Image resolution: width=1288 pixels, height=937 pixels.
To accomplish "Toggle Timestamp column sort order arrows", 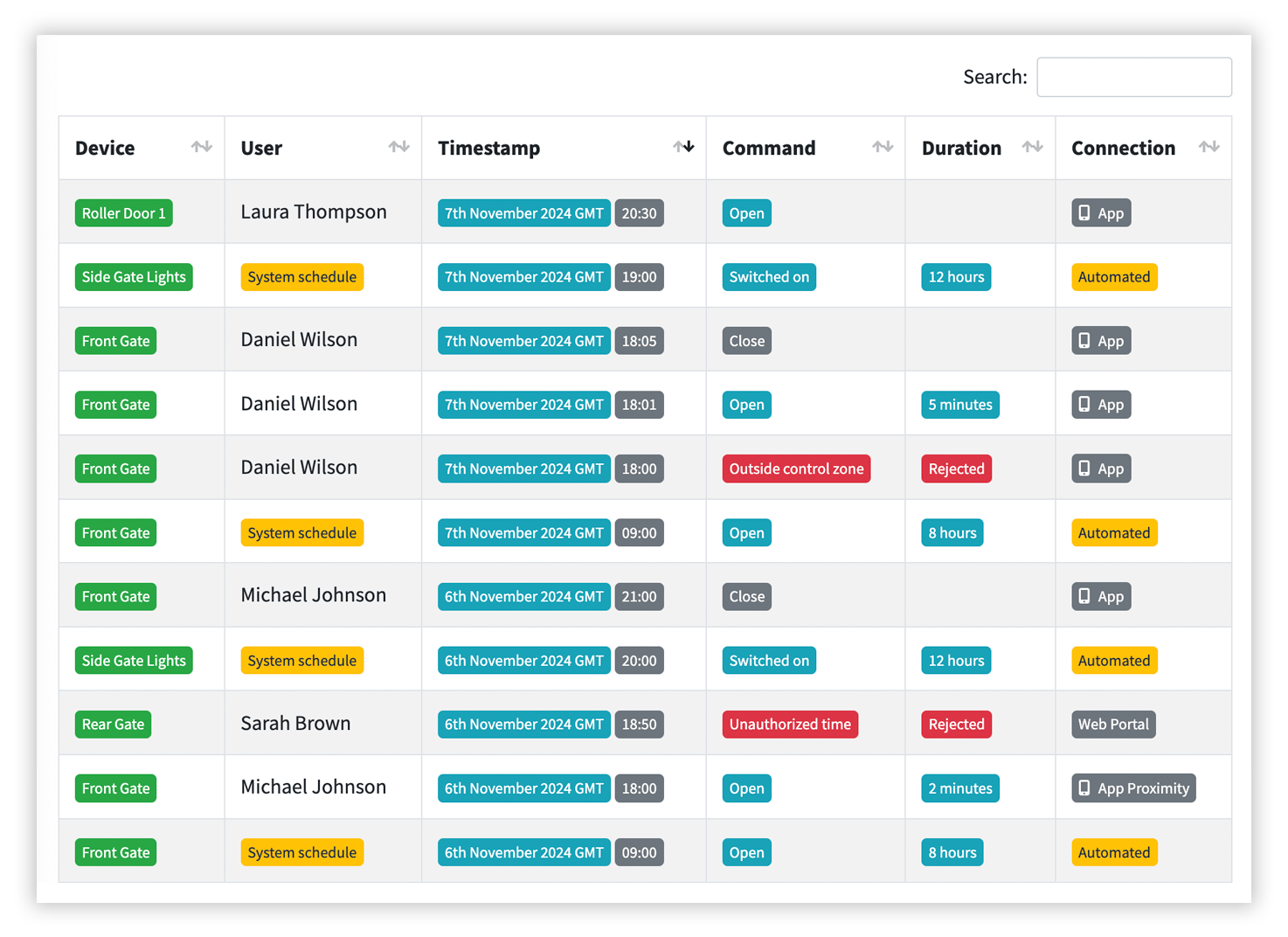I will [683, 147].
